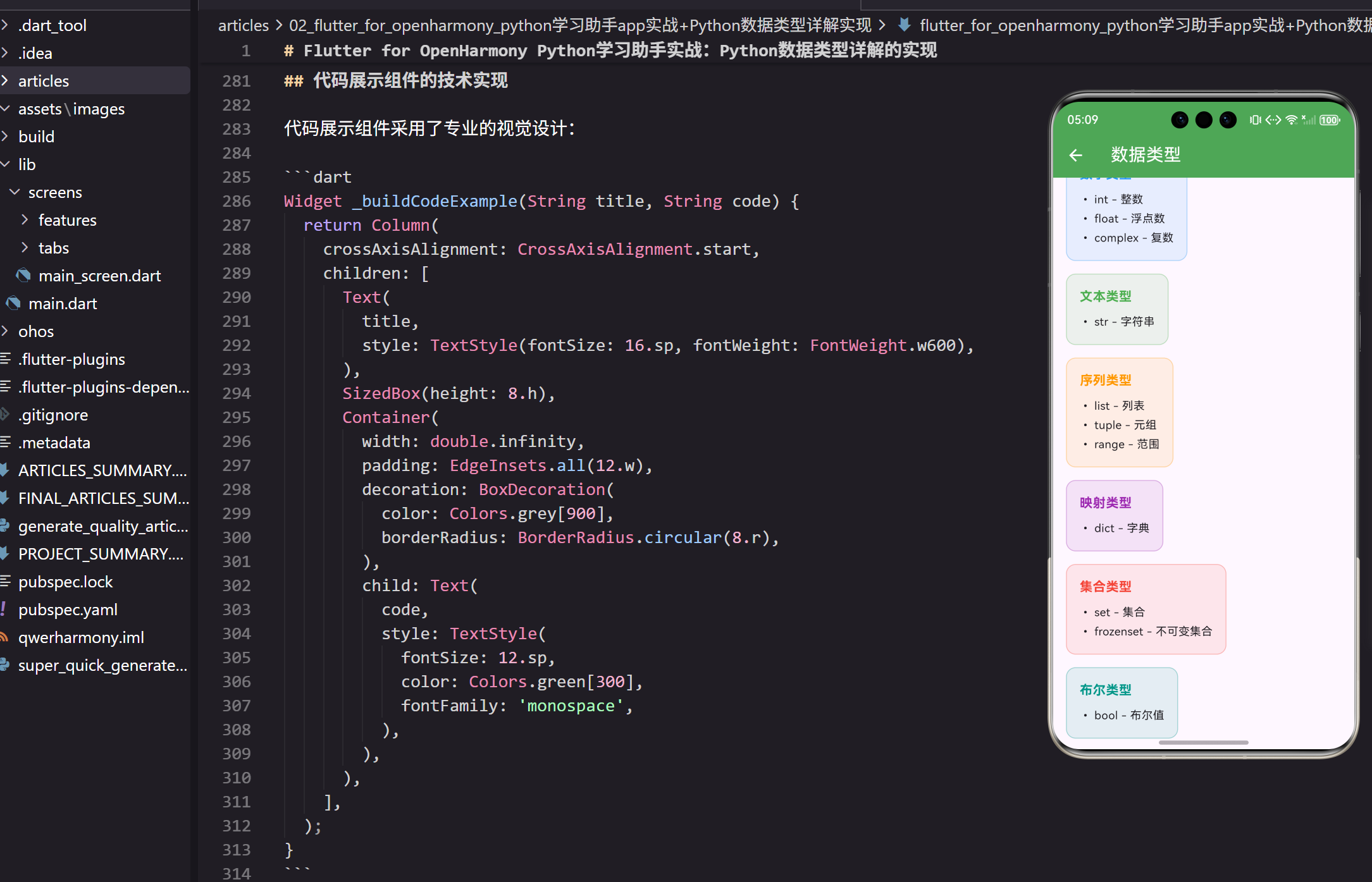Click the Dart icon beside main_screen.dart
This screenshot has height=882, width=1372.
point(23,276)
